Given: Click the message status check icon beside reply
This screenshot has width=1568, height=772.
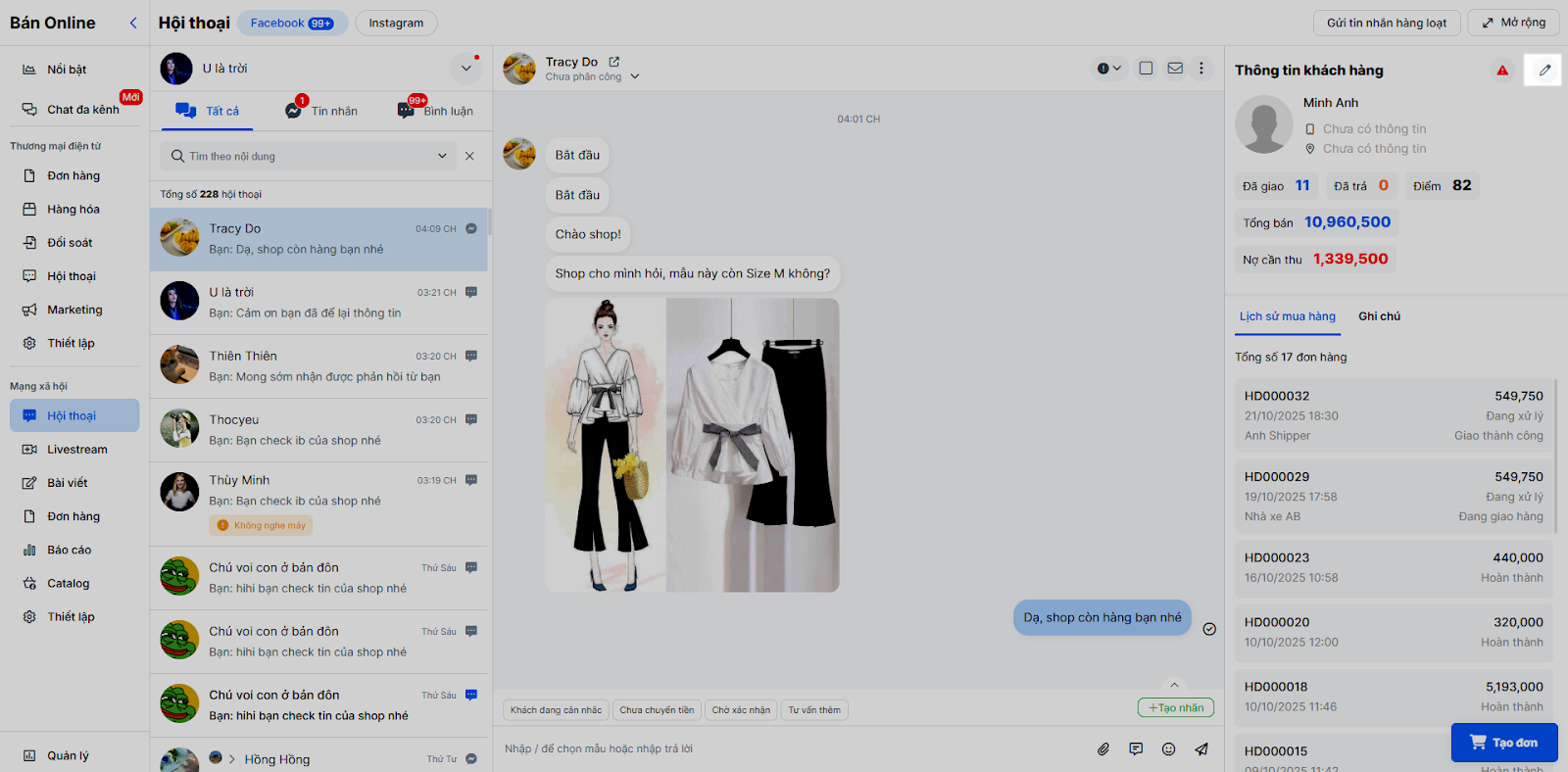Looking at the screenshot, I should click(1209, 629).
